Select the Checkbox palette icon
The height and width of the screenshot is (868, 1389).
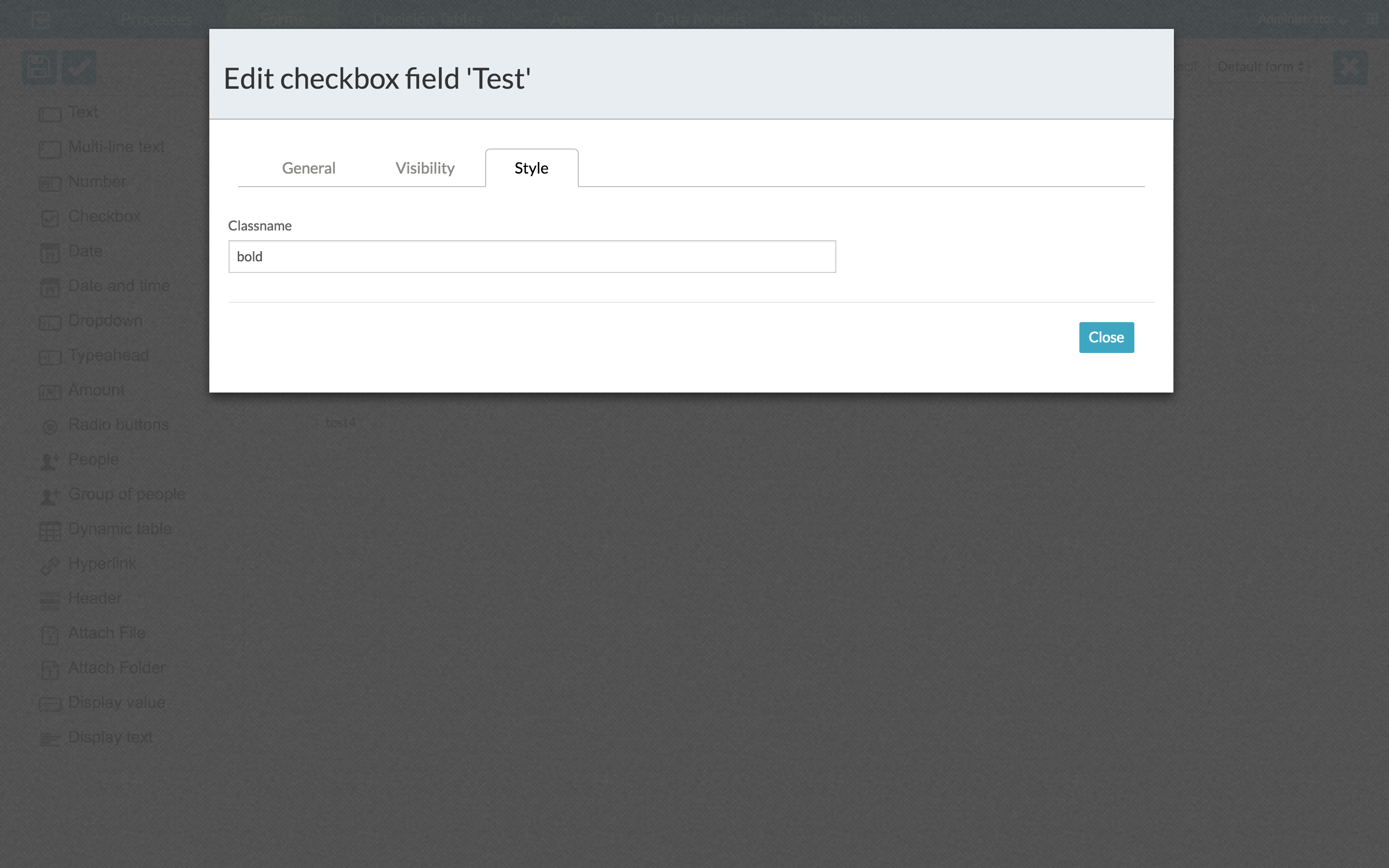click(x=50, y=218)
